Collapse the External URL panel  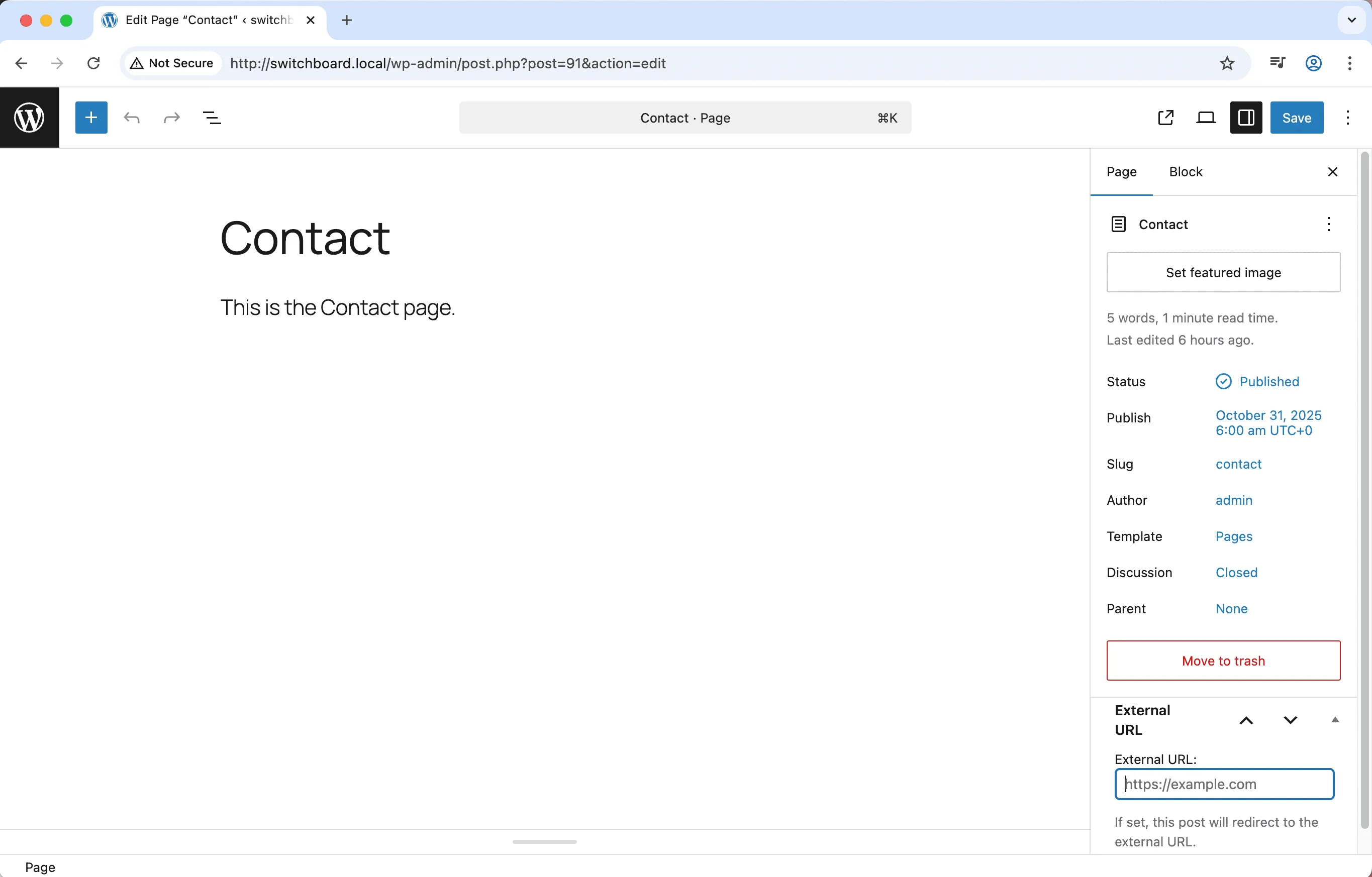tap(1335, 720)
